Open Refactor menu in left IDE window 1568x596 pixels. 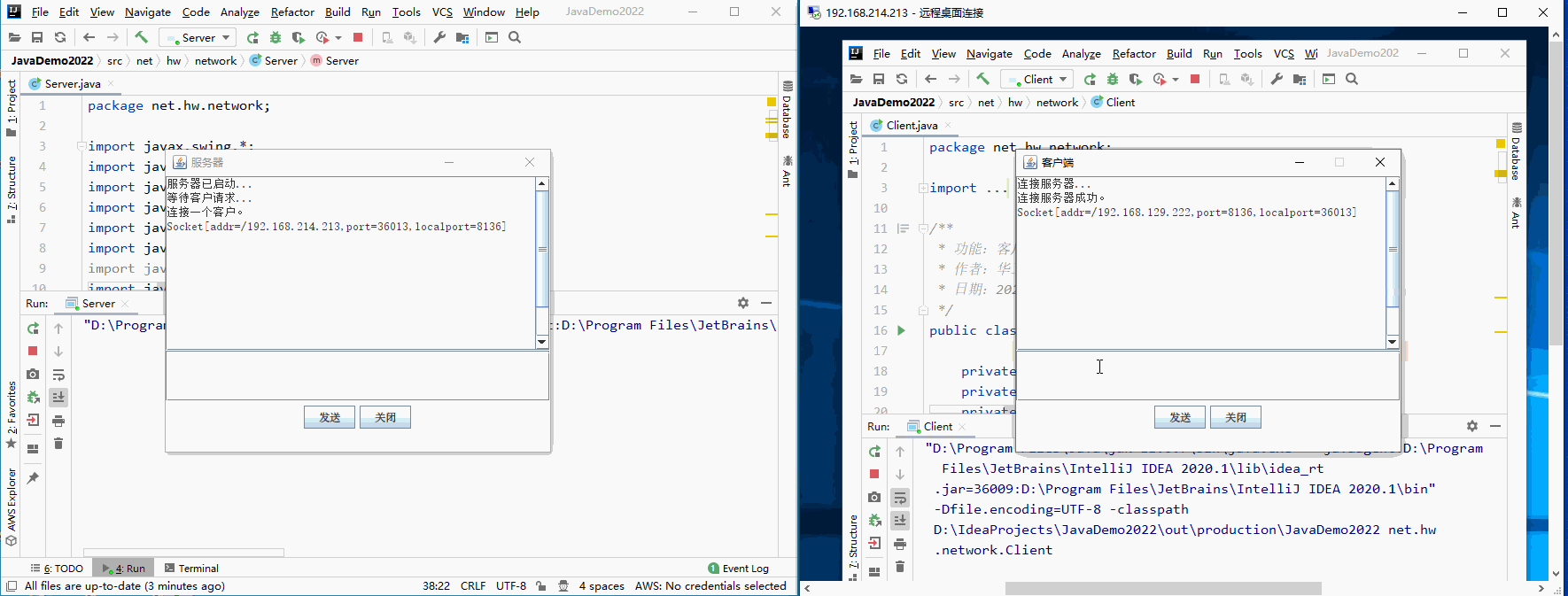click(292, 12)
